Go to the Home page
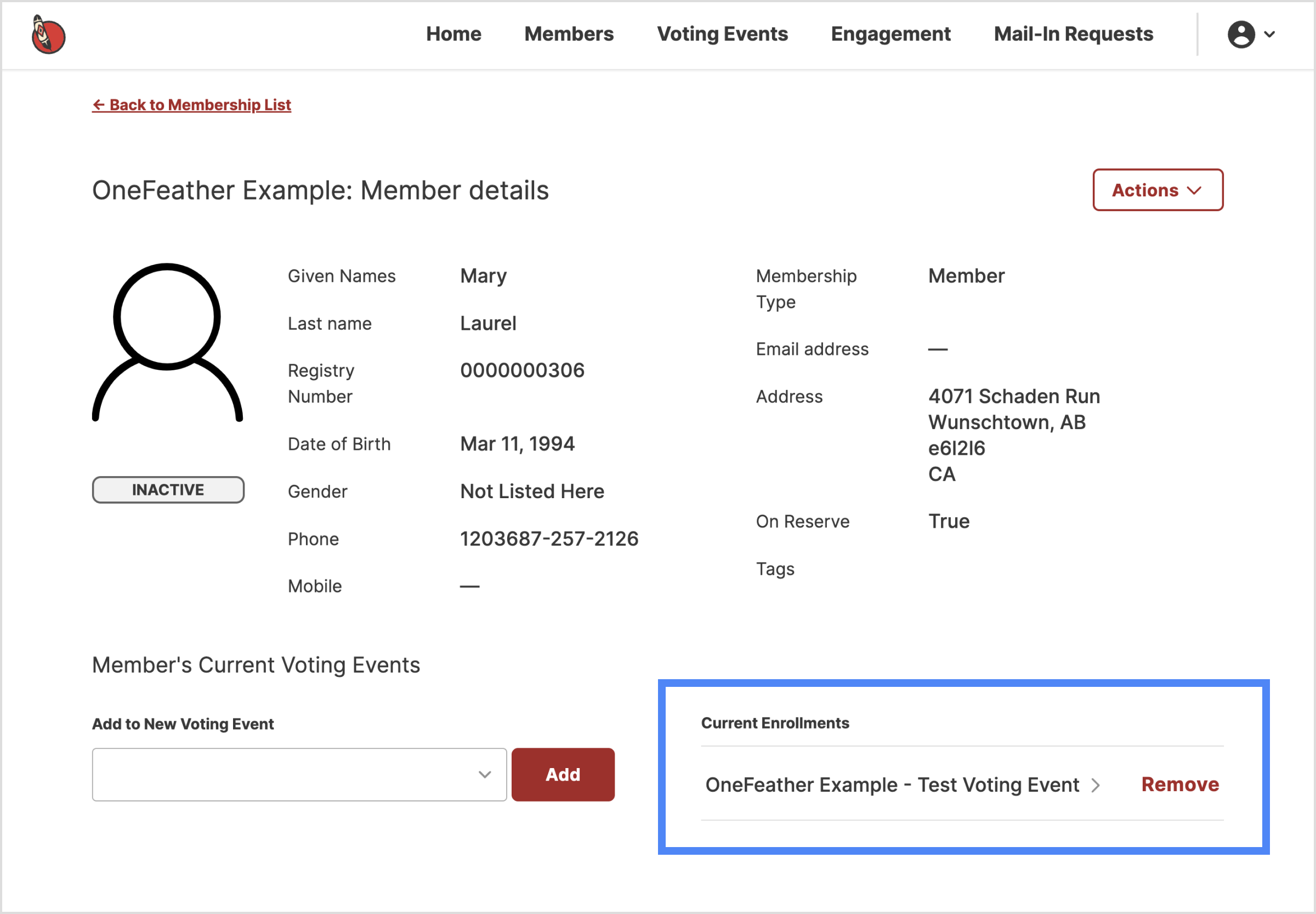The height and width of the screenshot is (914, 1316). 453,34
